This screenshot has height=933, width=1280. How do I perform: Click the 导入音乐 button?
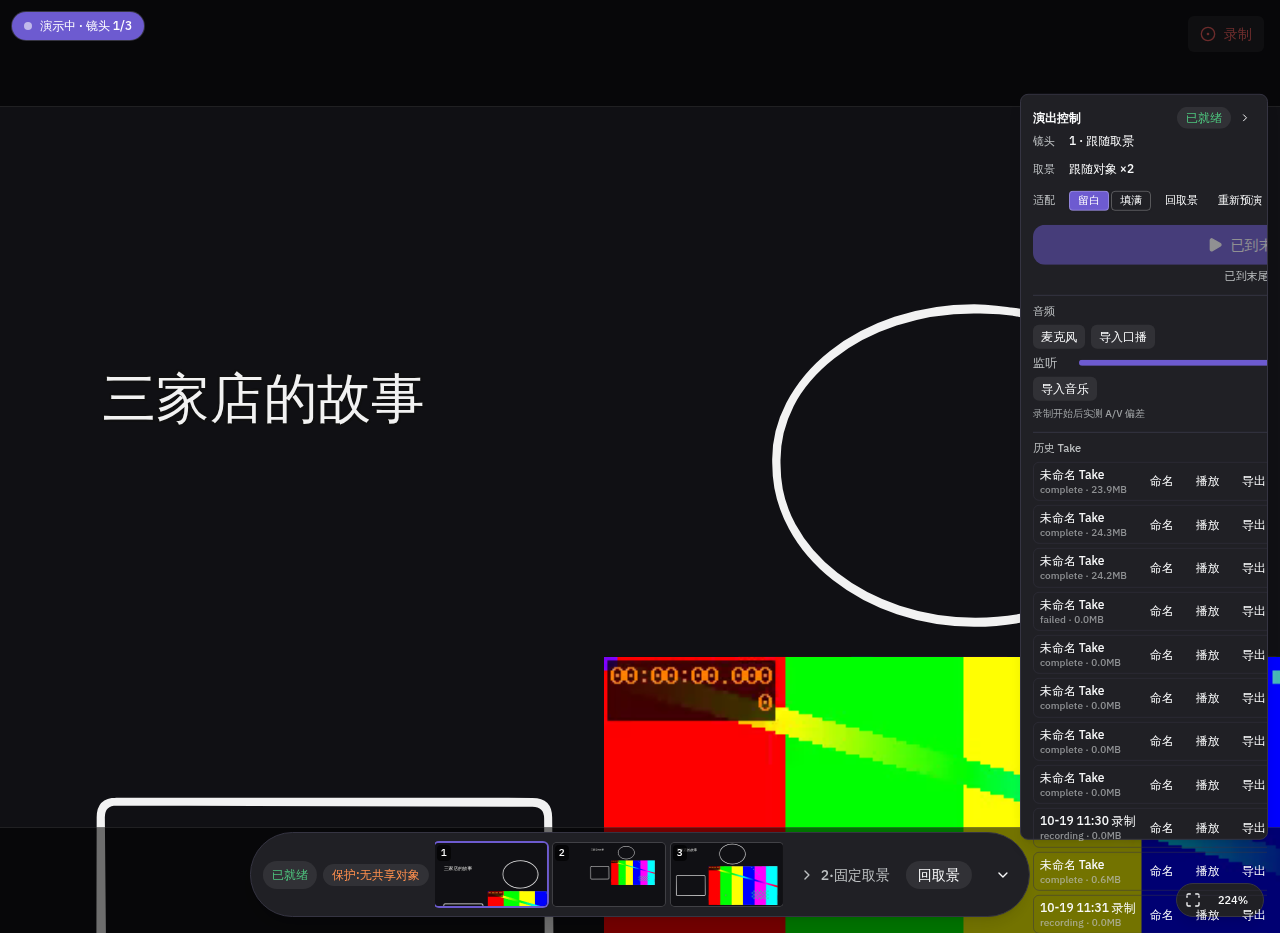coord(1065,389)
